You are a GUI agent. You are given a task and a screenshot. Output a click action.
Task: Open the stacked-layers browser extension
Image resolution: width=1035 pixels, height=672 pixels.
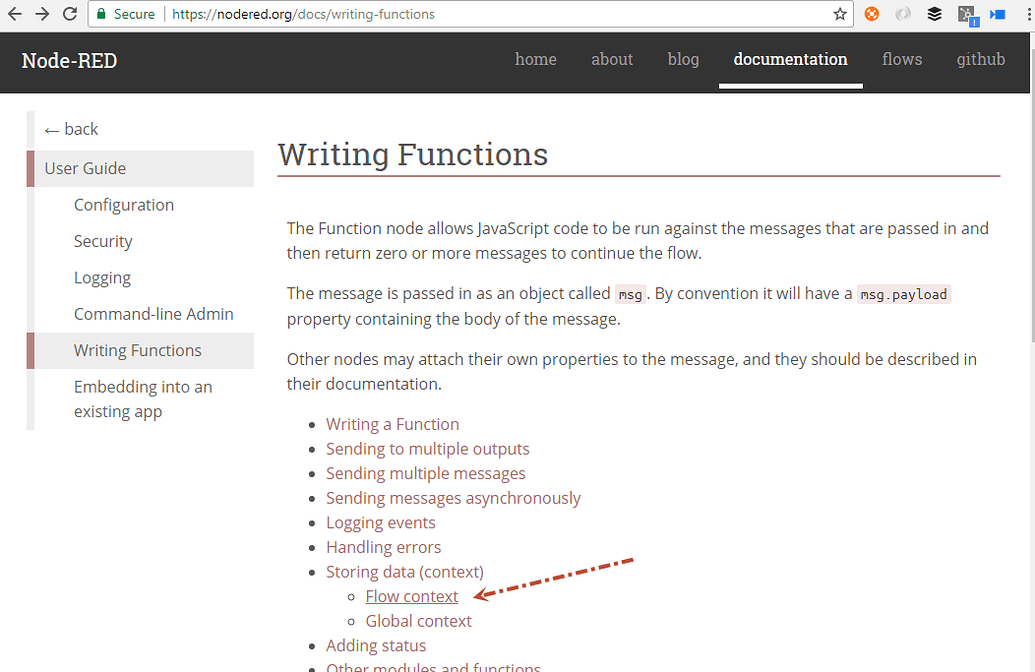934,14
